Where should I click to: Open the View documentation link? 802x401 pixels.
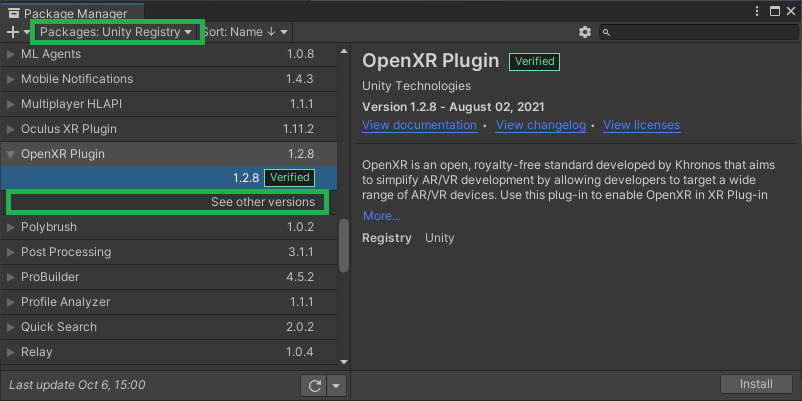click(419, 125)
